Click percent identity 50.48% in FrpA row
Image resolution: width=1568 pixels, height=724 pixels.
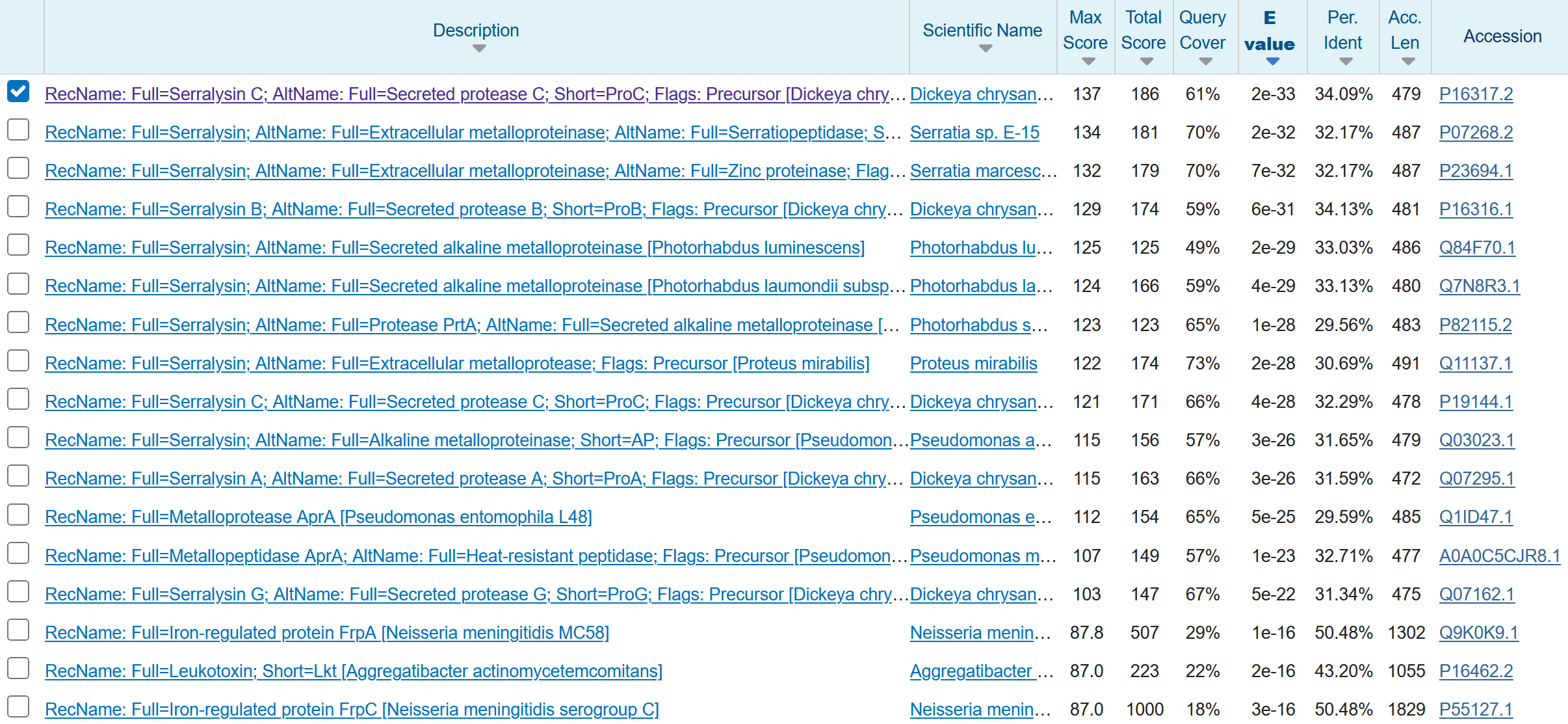[1343, 633]
